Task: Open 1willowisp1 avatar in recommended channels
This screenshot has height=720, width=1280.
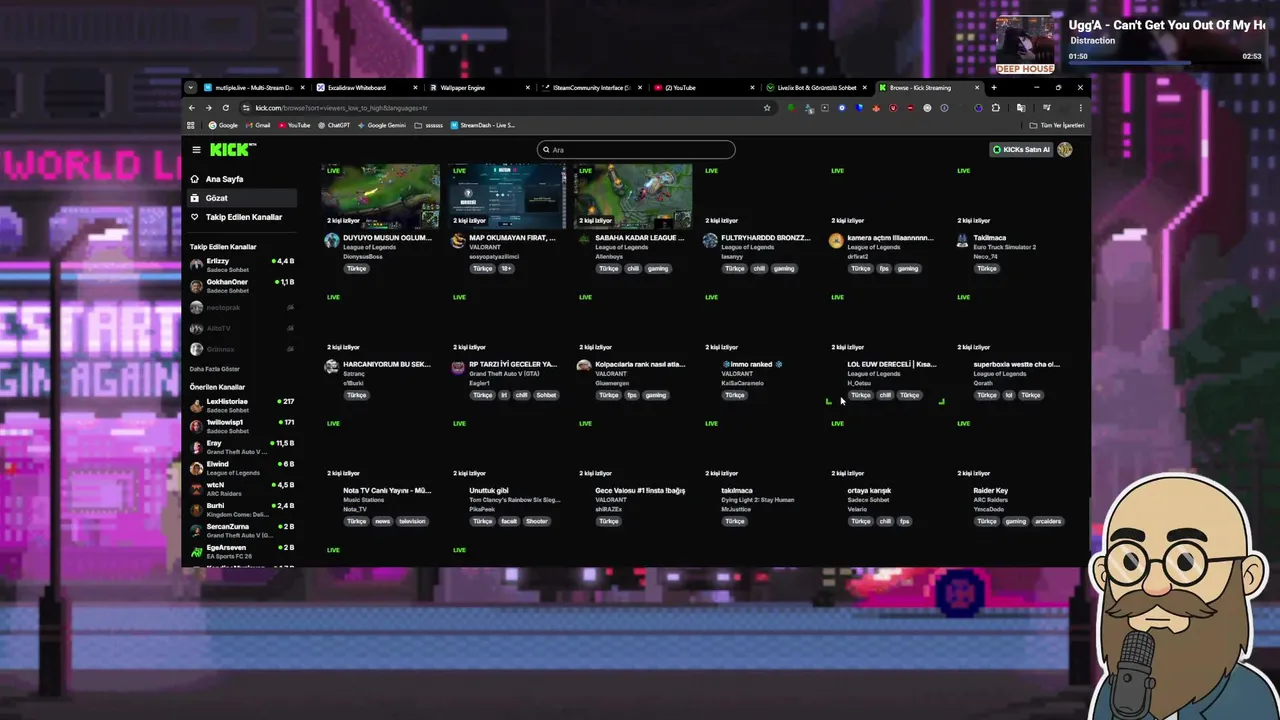Action: click(x=196, y=426)
